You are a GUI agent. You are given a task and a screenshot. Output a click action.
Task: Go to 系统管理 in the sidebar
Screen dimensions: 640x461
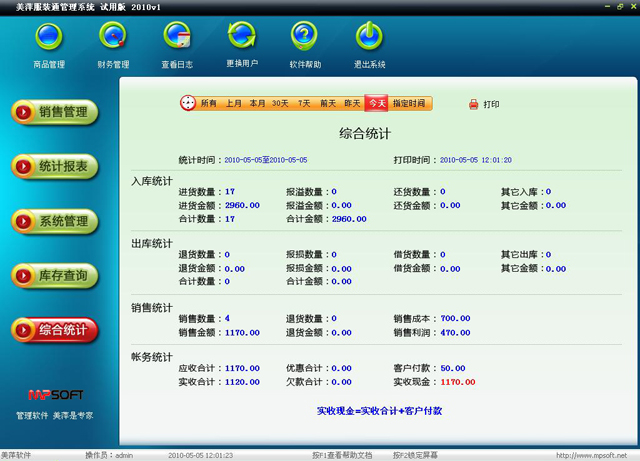click(x=56, y=221)
